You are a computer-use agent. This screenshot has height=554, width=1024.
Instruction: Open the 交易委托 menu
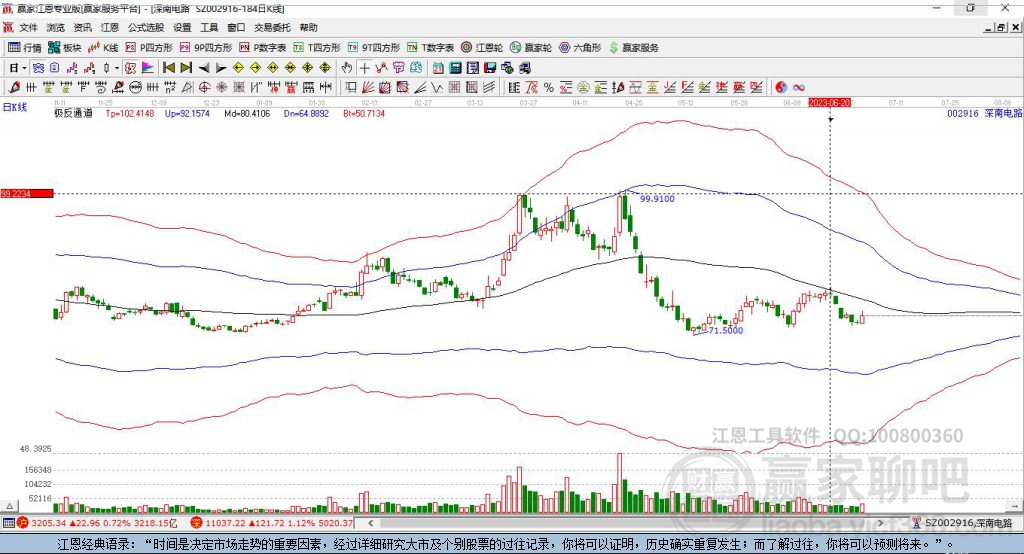click(272, 27)
